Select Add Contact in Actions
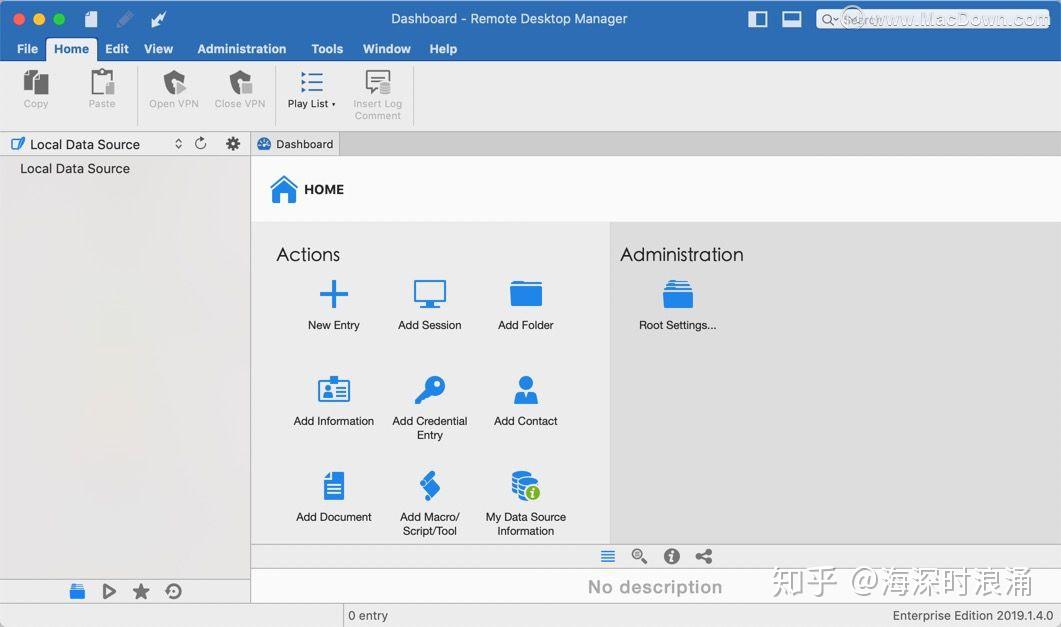 coord(525,390)
